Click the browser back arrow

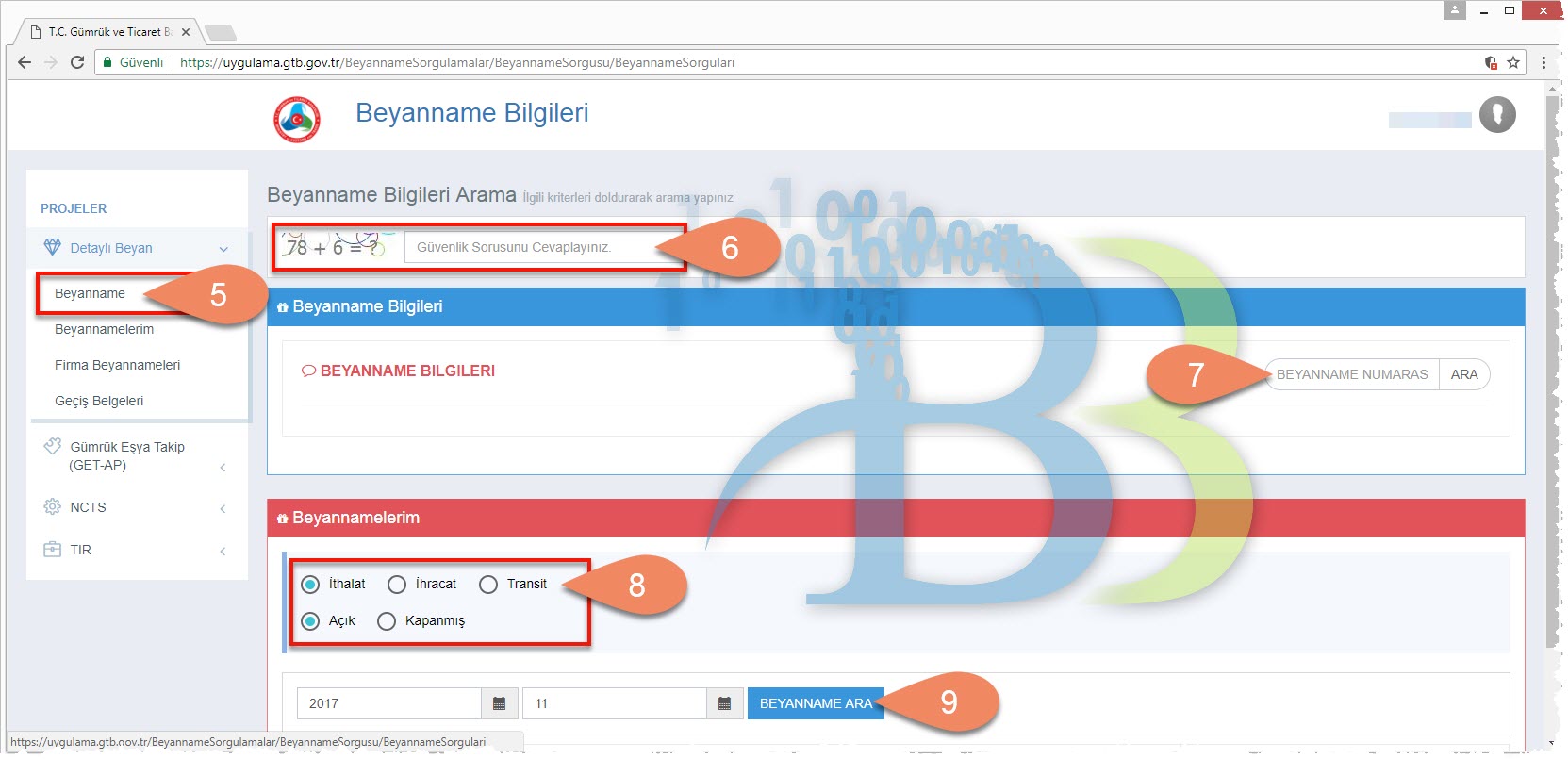(25, 62)
